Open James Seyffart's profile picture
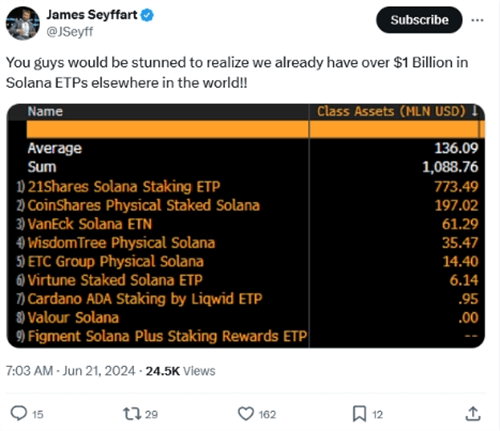Image resolution: width=500 pixels, height=431 pixels. pos(23,23)
